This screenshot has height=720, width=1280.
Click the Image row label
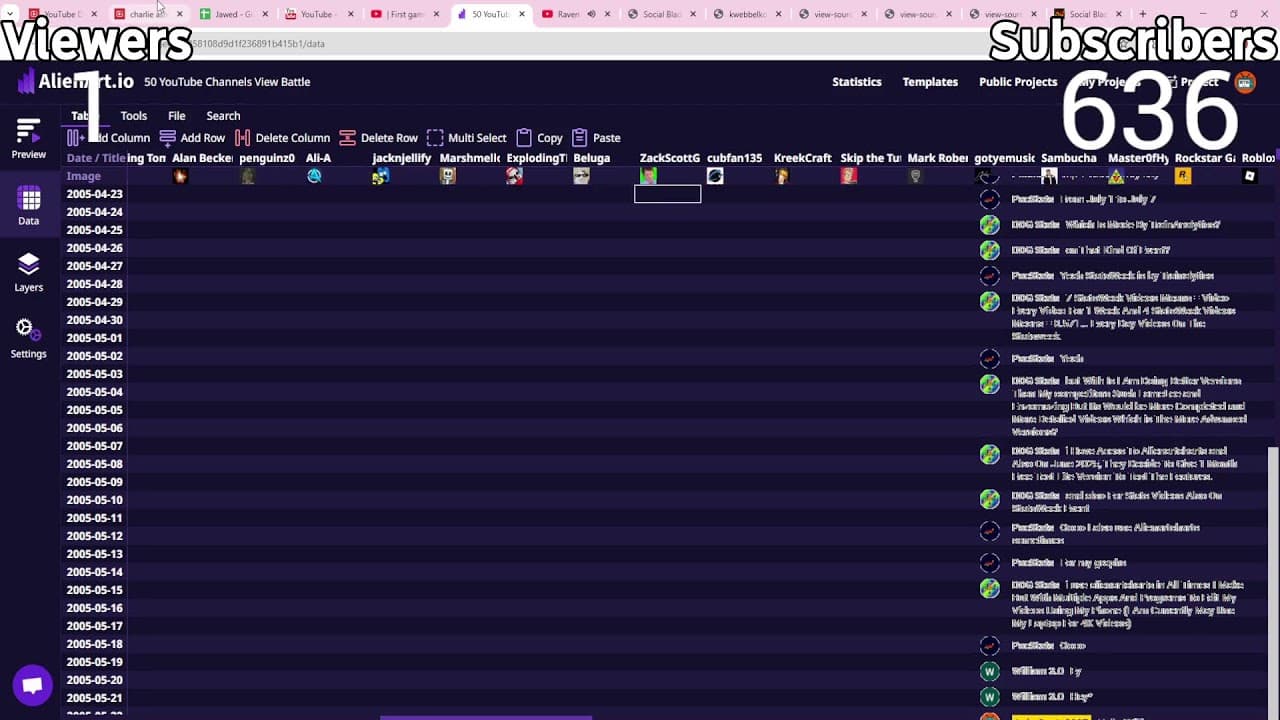[84, 176]
